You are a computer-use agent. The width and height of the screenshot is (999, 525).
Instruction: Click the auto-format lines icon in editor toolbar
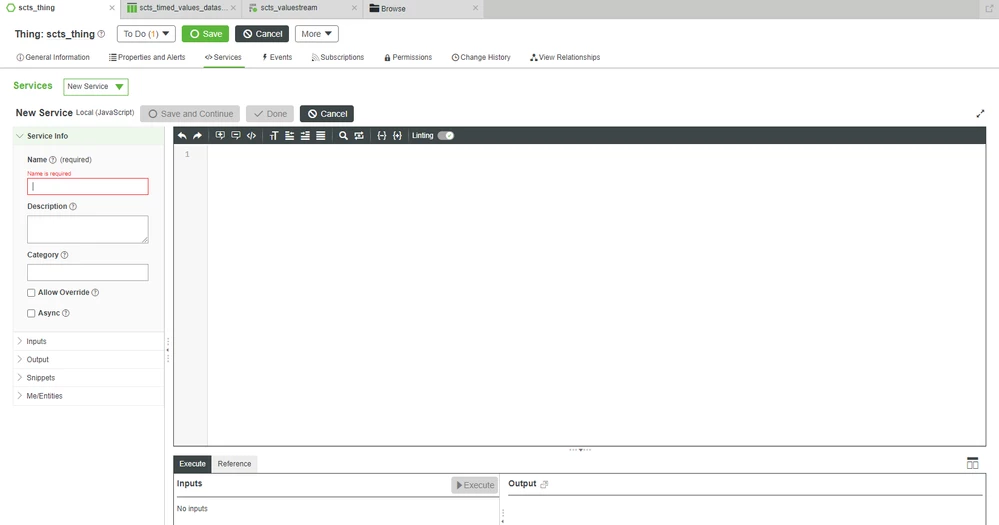pos(320,136)
